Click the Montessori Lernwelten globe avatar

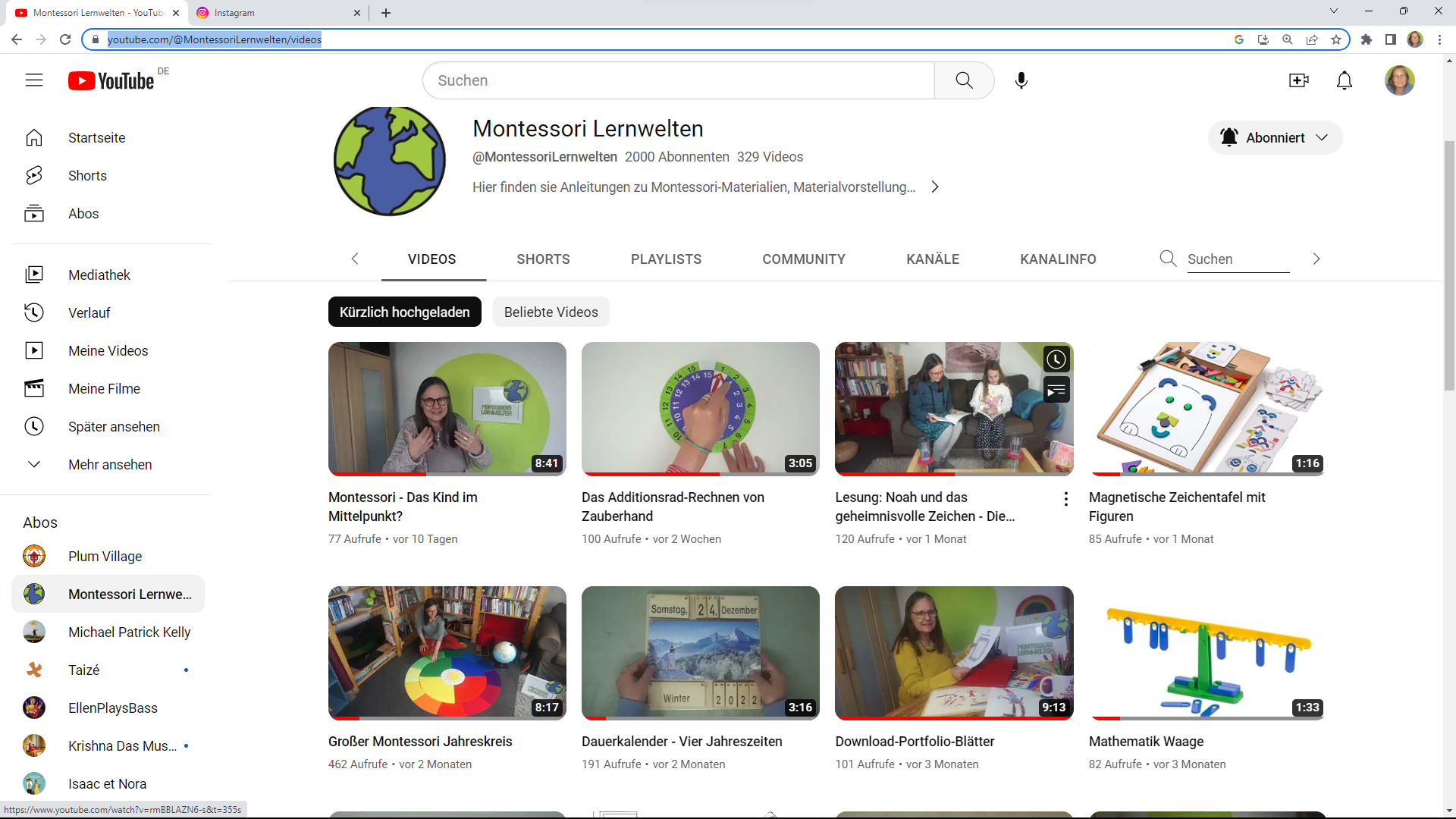pos(390,161)
